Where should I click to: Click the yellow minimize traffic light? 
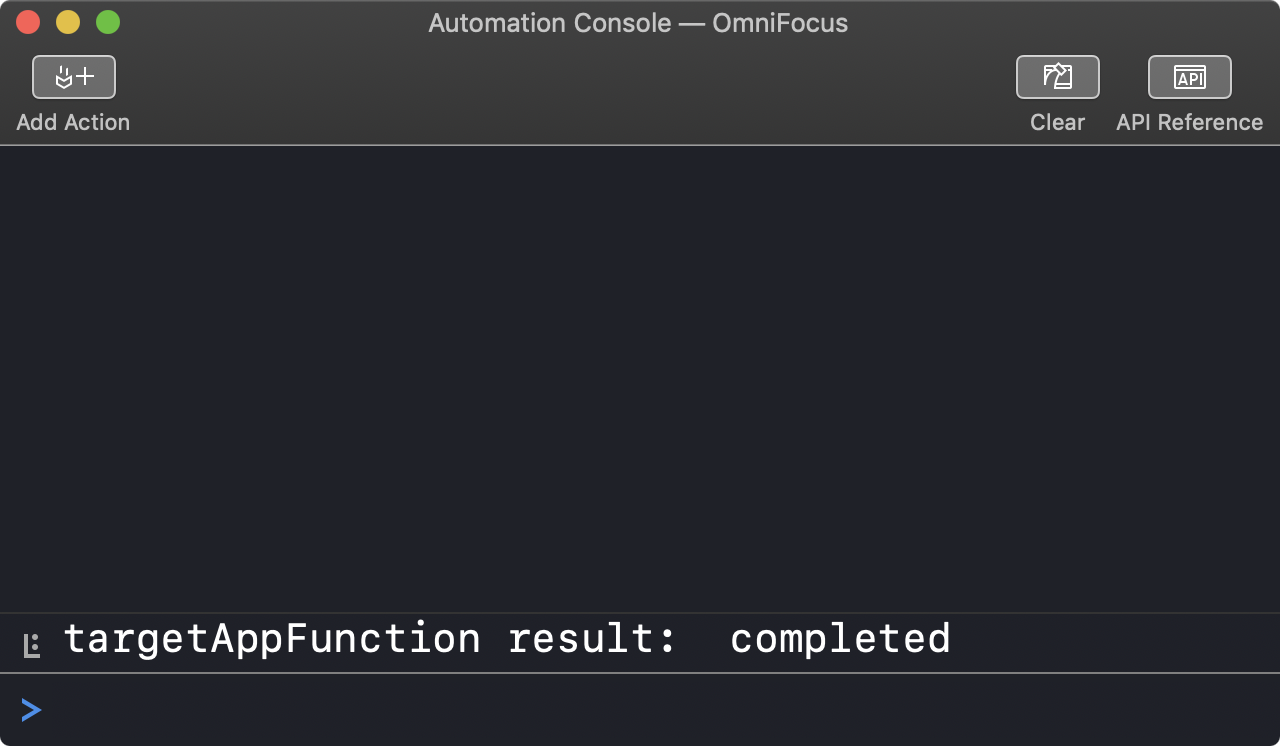click(67, 21)
